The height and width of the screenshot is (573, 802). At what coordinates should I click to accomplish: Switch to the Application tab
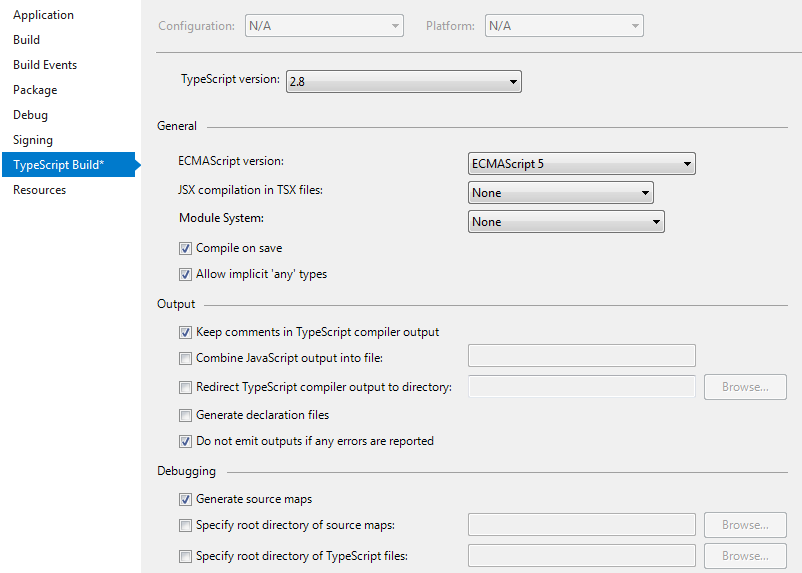[x=43, y=15]
